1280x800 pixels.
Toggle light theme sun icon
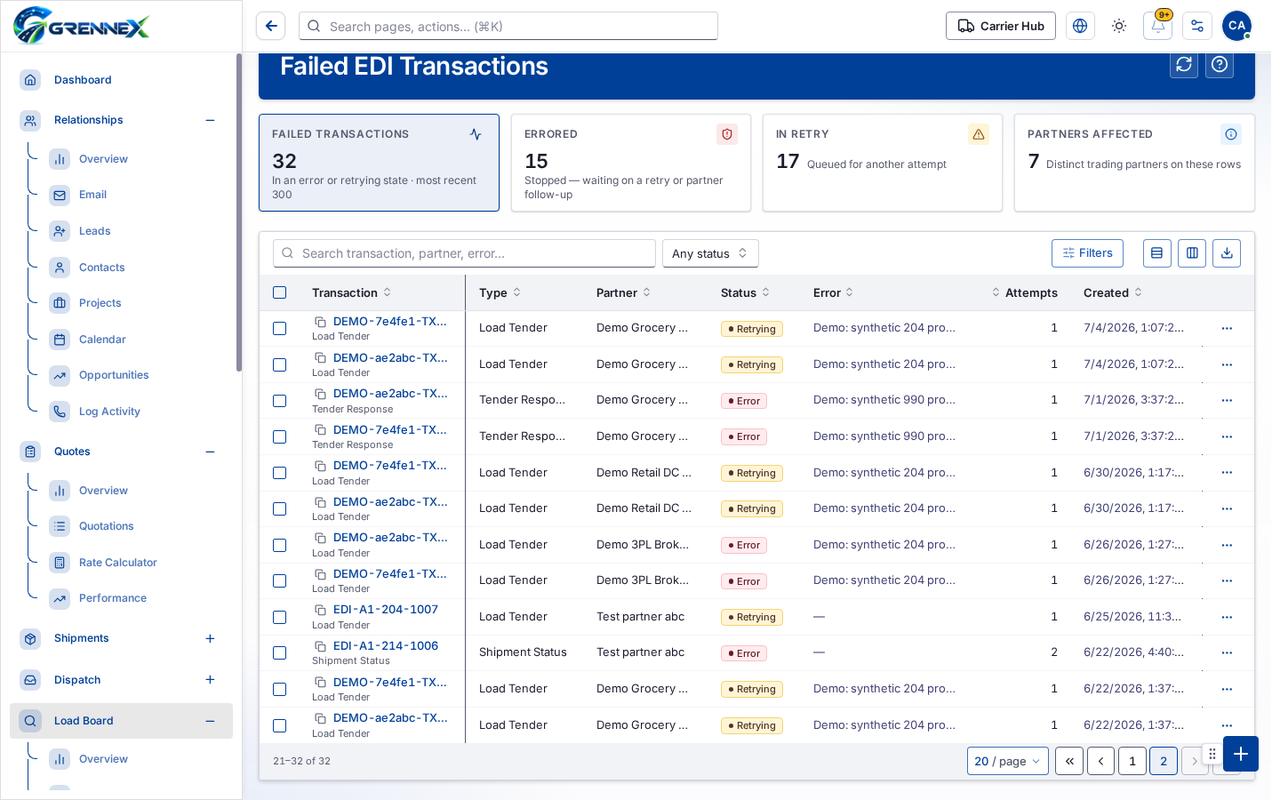1119,26
